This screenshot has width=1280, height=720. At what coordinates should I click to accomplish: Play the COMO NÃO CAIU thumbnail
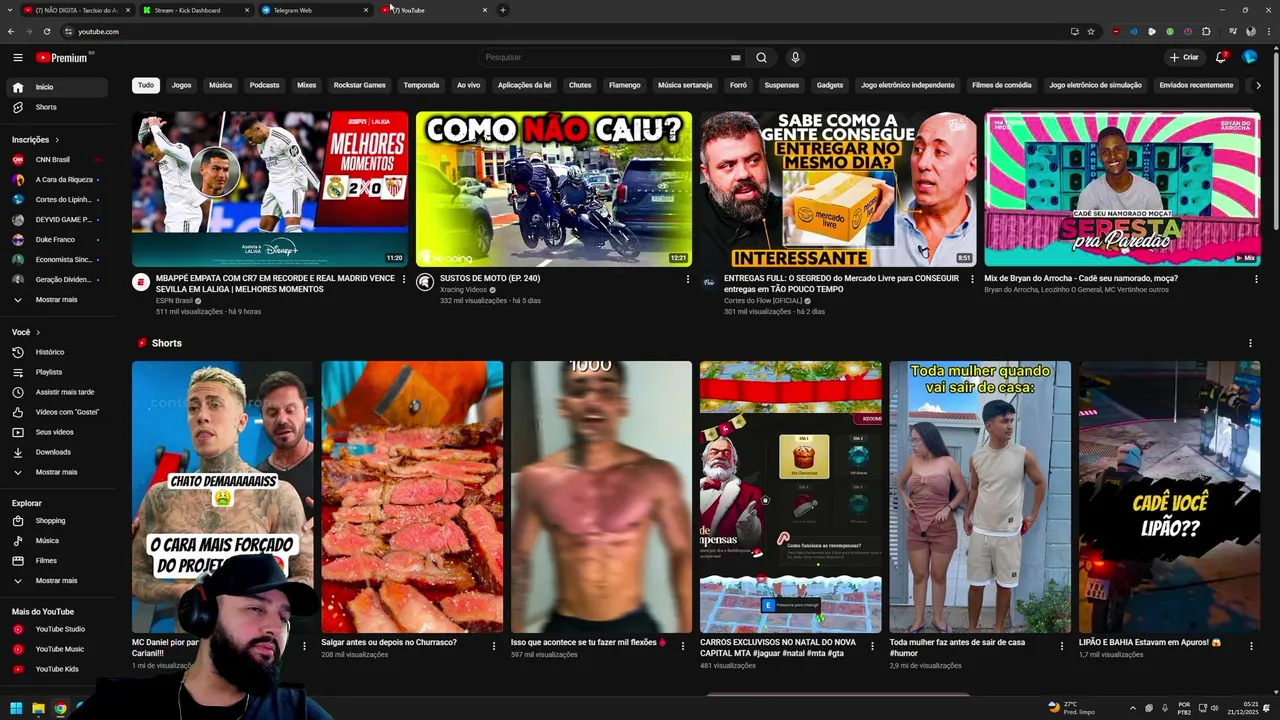[x=554, y=189]
